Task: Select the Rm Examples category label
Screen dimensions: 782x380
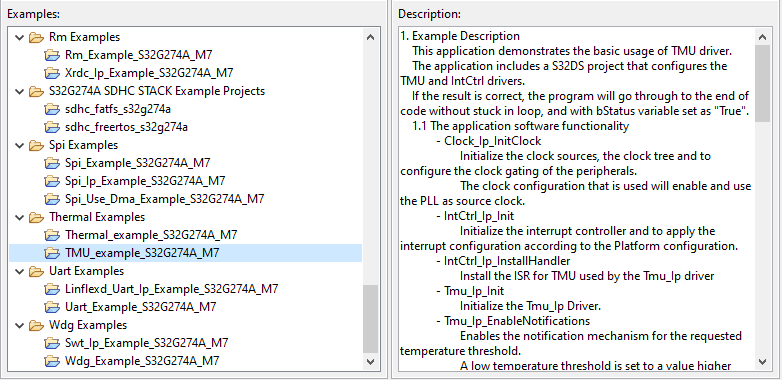Action: coord(84,37)
